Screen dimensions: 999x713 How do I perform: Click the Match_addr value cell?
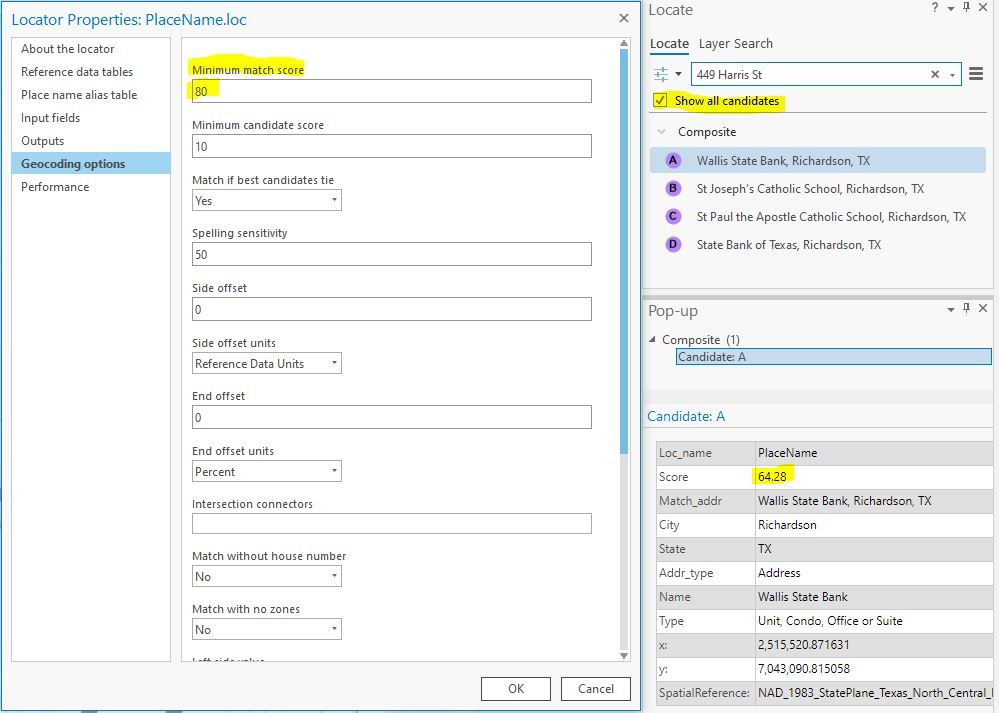tap(874, 501)
